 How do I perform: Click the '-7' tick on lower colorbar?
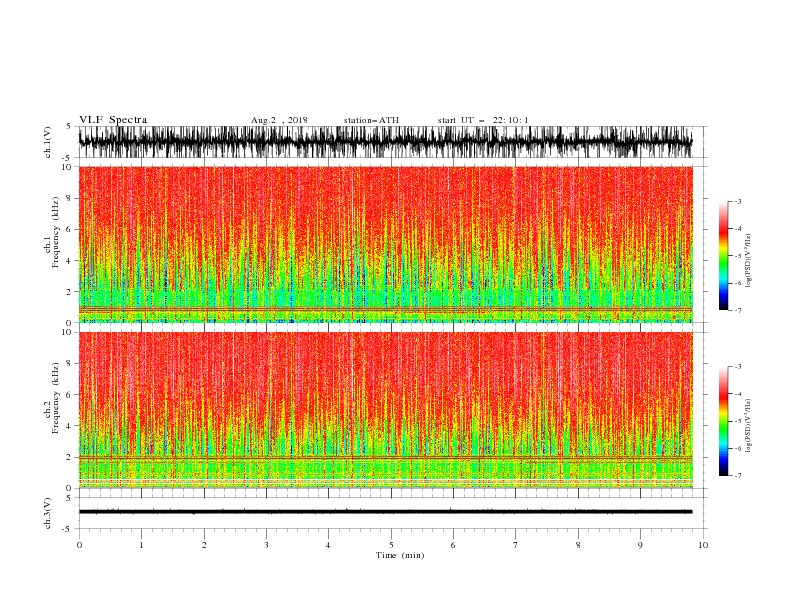pyautogui.click(x=737, y=476)
